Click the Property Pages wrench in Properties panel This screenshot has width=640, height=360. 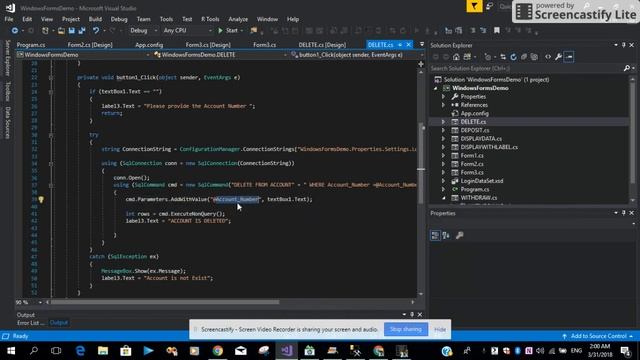(x=460, y=235)
